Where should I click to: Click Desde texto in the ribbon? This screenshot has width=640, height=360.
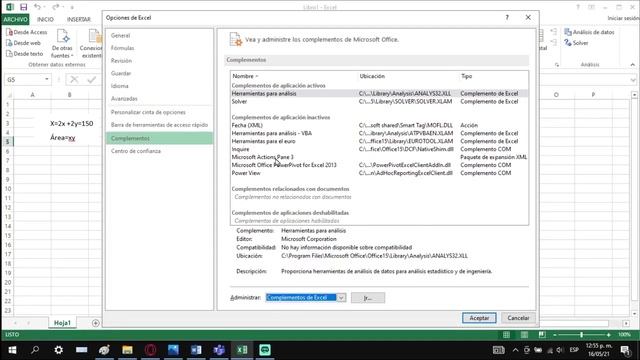click(25, 53)
